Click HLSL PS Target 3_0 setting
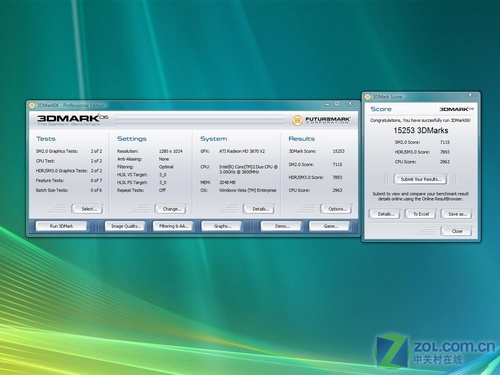Viewport: 500px width, 375px height. tap(142, 182)
